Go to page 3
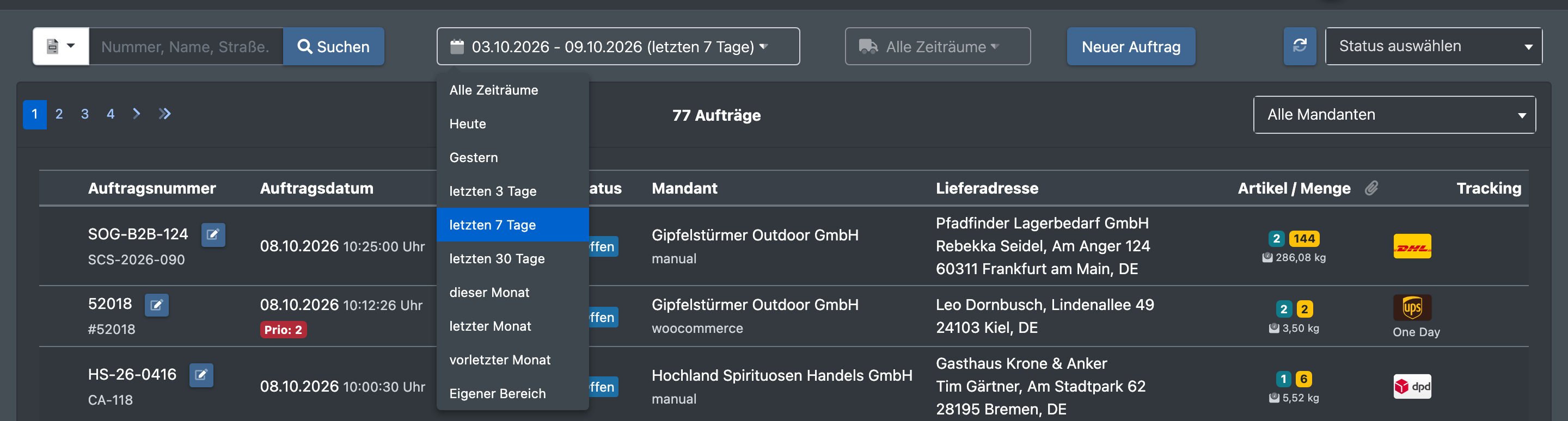1568x421 pixels. click(x=84, y=114)
